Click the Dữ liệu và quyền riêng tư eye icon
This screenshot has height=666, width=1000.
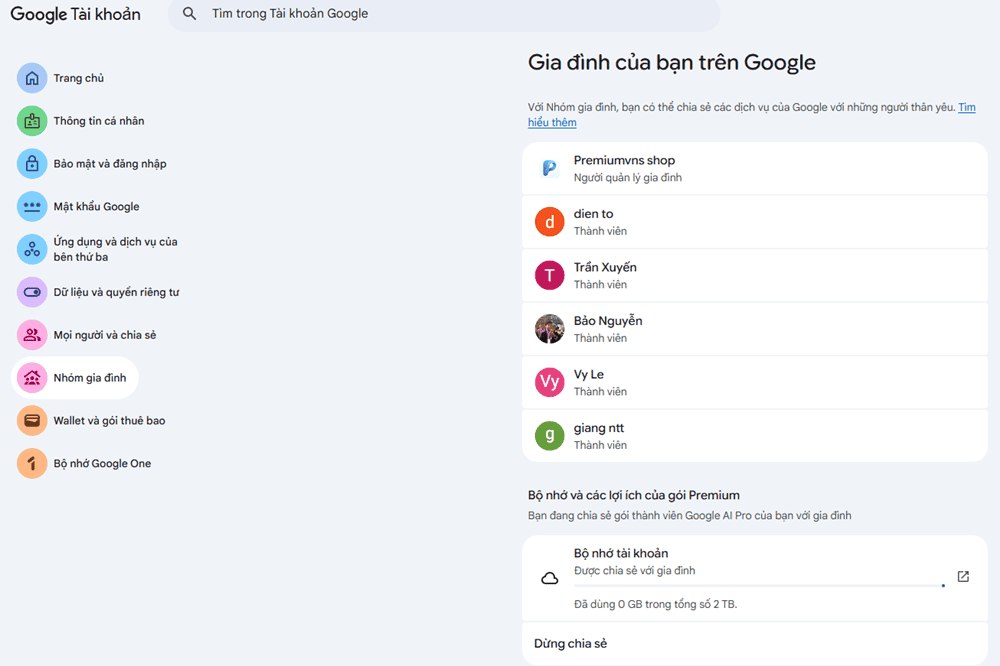32,291
